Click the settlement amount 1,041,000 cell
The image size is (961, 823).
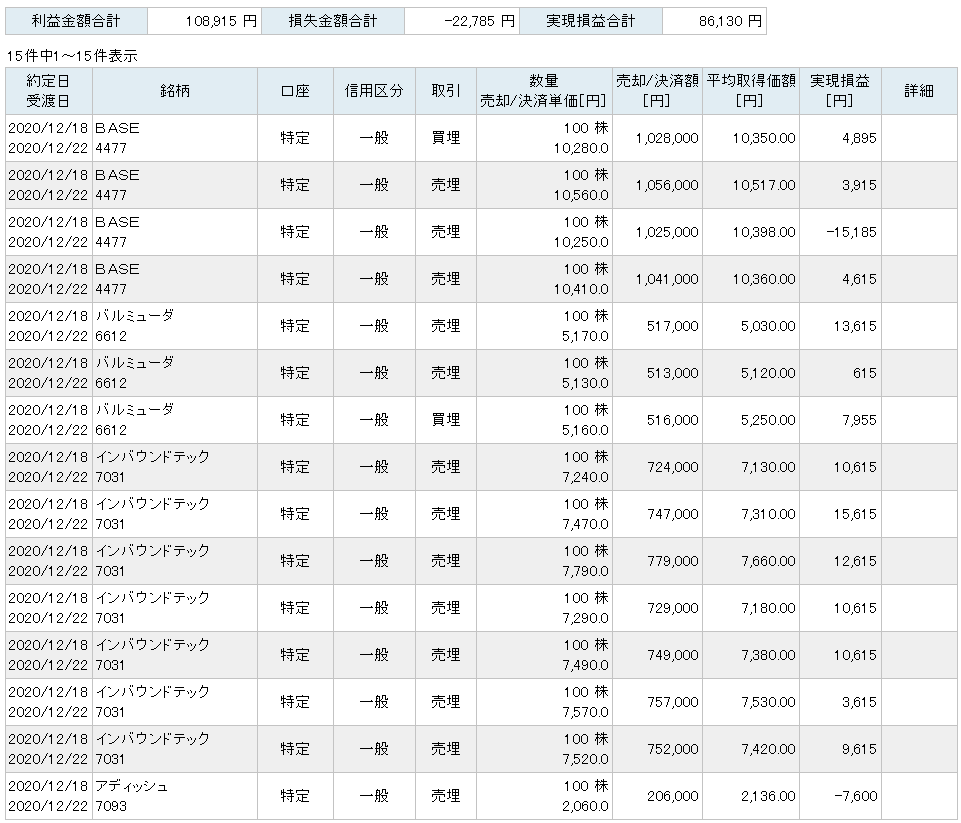pyautogui.click(x=657, y=279)
